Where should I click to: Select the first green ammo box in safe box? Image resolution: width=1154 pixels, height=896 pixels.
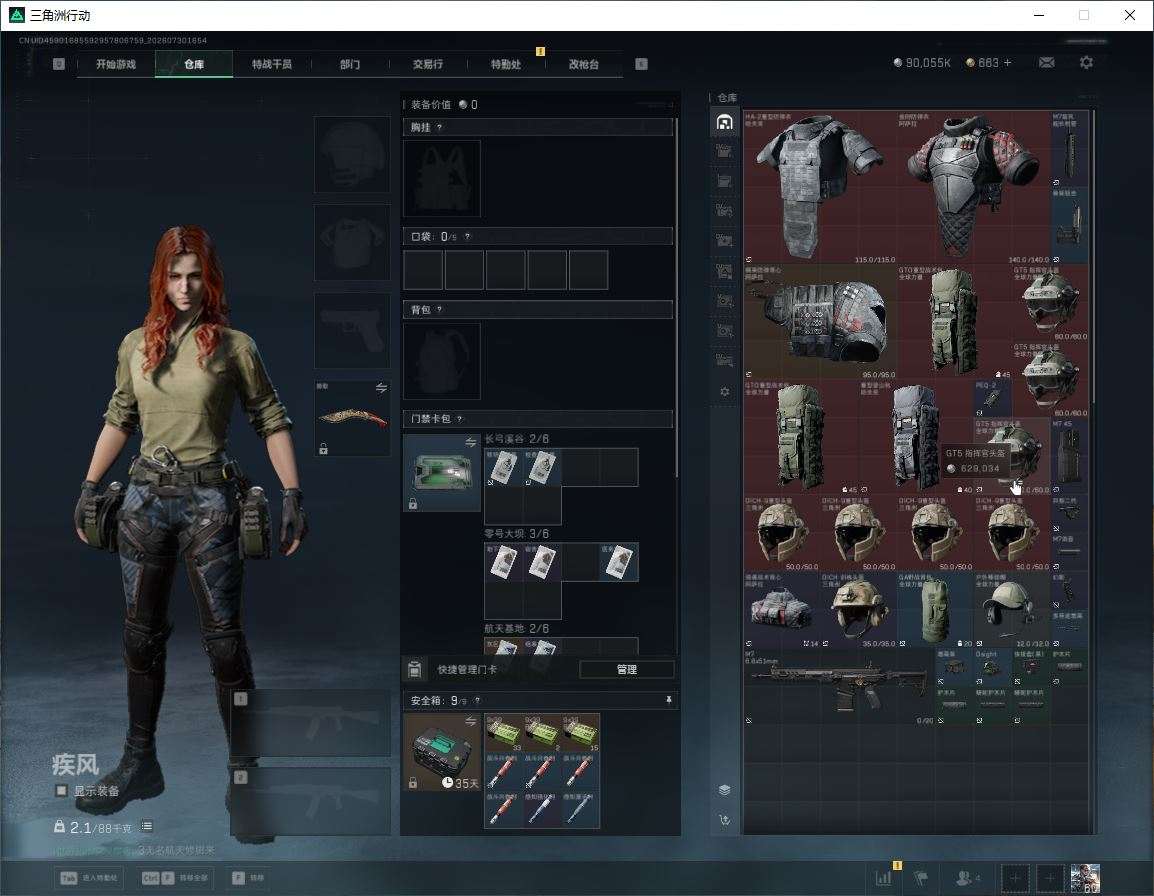503,733
